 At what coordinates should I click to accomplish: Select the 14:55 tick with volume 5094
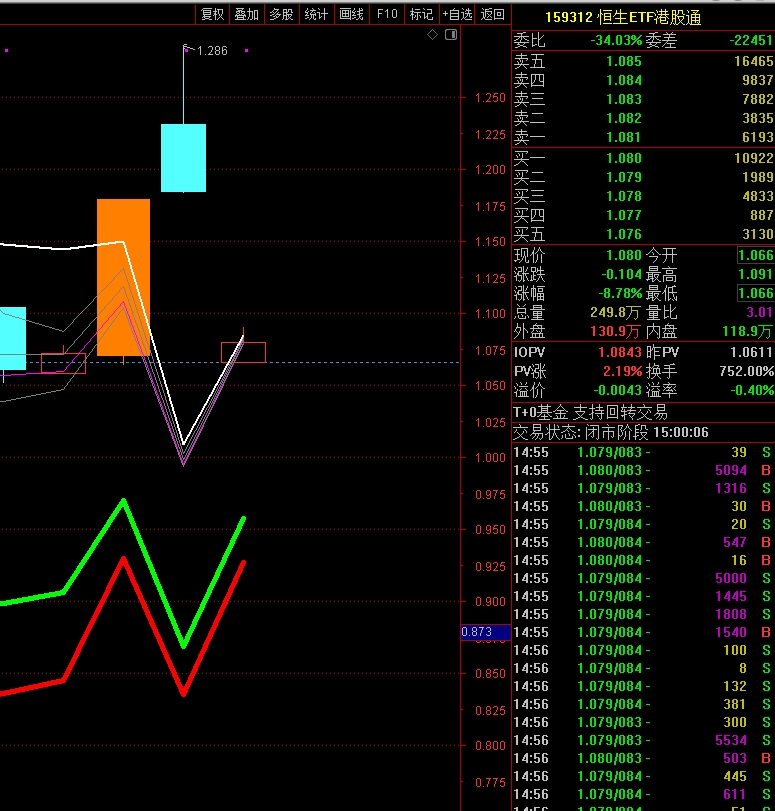643,470
